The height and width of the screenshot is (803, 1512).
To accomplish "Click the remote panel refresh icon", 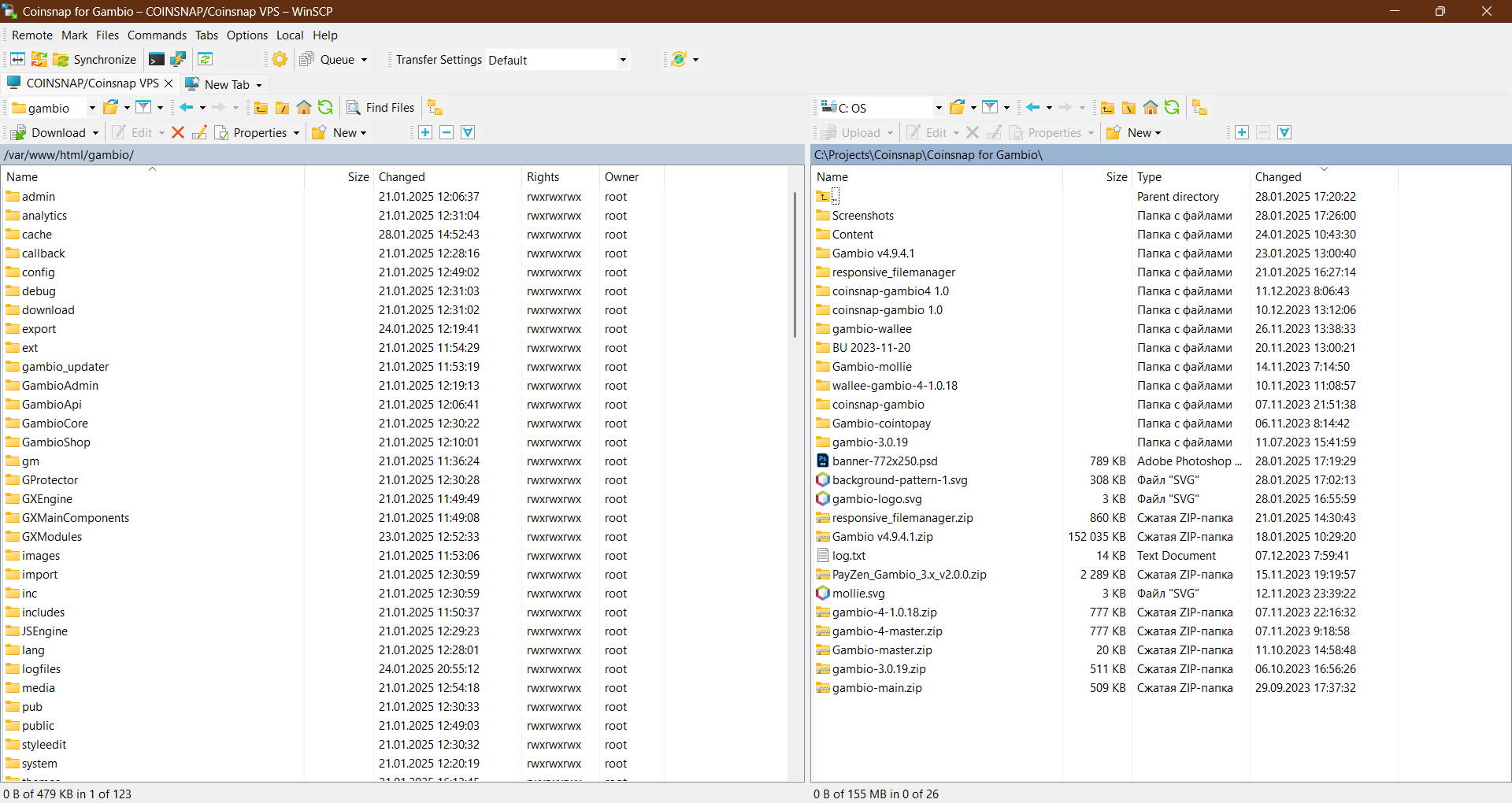I will tap(325, 108).
